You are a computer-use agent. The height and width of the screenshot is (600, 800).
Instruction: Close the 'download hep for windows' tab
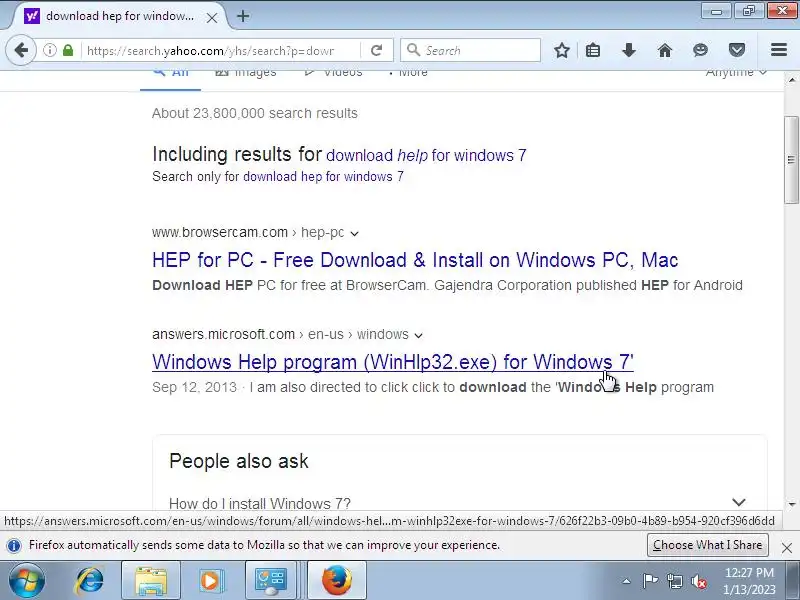tap(212, 18)
